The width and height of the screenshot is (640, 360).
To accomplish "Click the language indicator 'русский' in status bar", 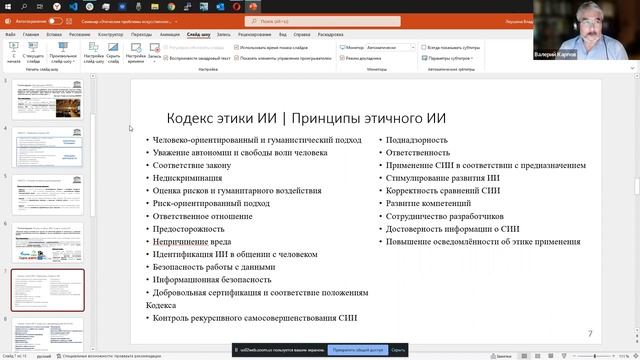I will click(44, 356).
